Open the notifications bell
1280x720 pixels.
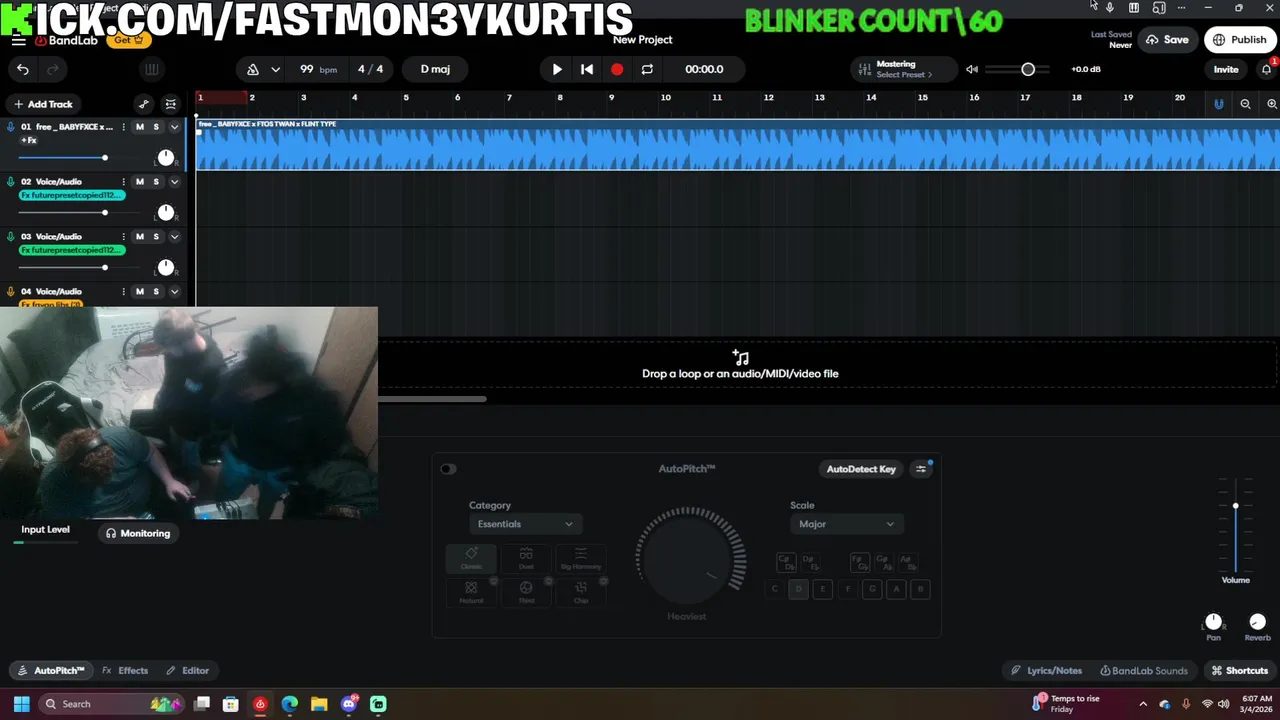pos(1266,69)
